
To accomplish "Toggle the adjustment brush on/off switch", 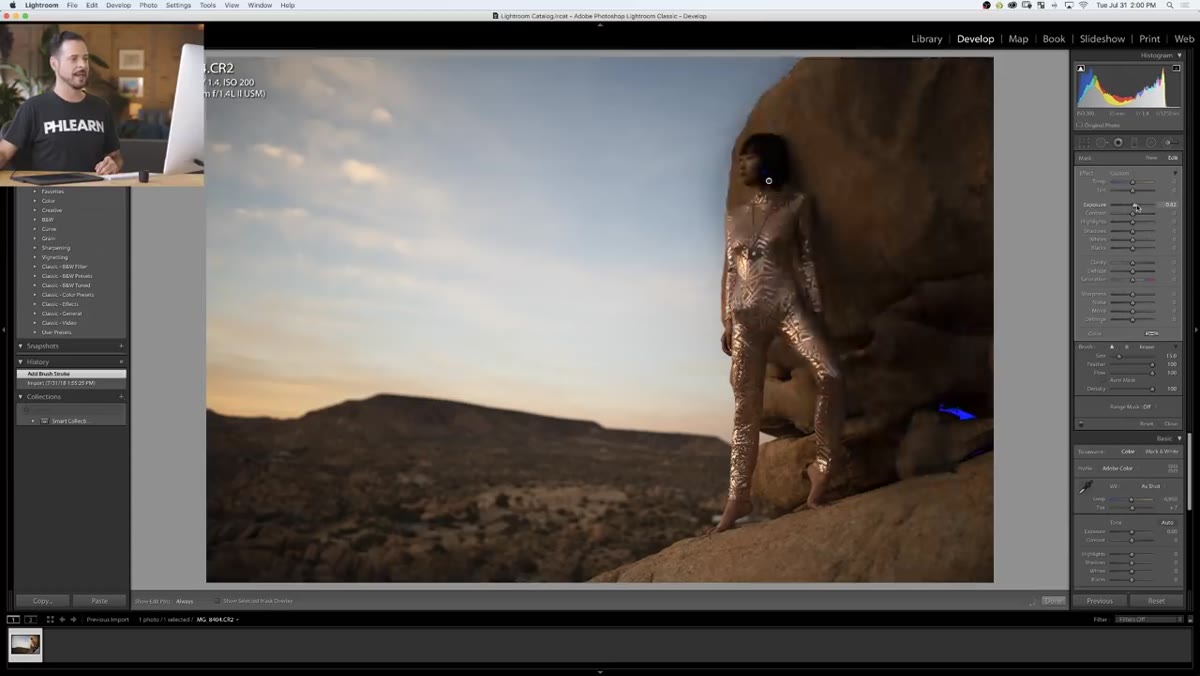I will [1080, 424].
